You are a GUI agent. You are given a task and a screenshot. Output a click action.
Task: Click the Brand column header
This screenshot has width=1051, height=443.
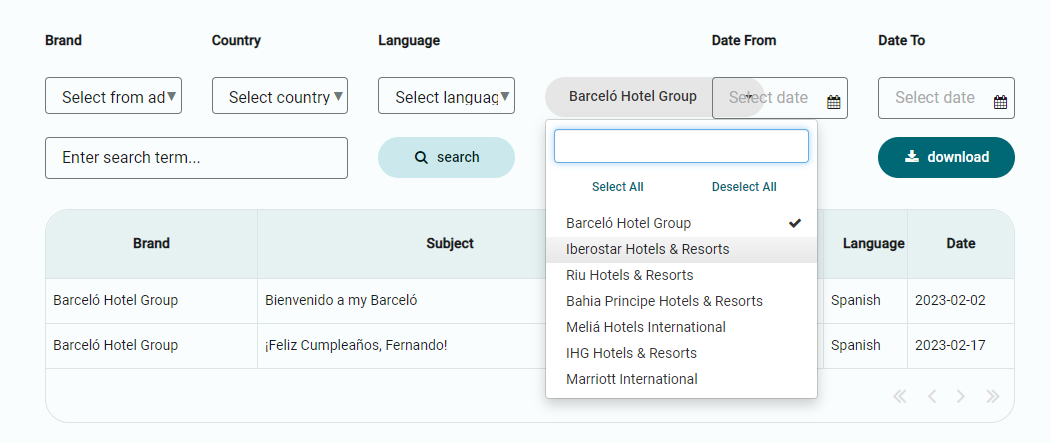(x=151, y=243)
